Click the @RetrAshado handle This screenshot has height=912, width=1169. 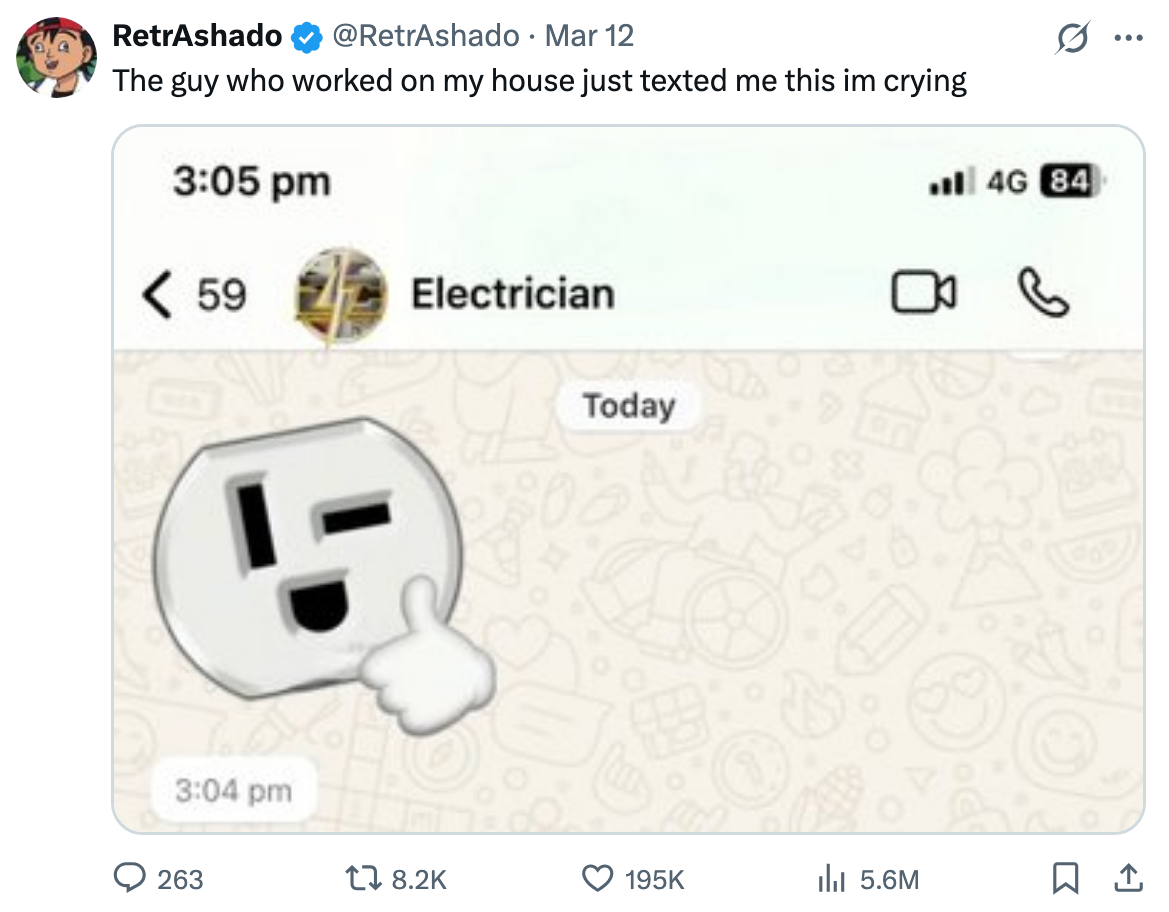(x=425, y=36)
